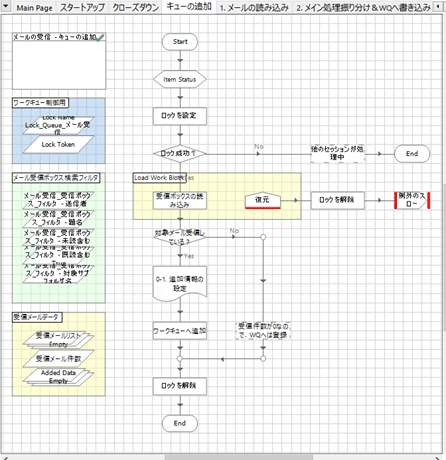The height and width of the screenshot is (460, 446).
Task: Select the フィルタ - 送信者 data item
Action: coord(58,200)
